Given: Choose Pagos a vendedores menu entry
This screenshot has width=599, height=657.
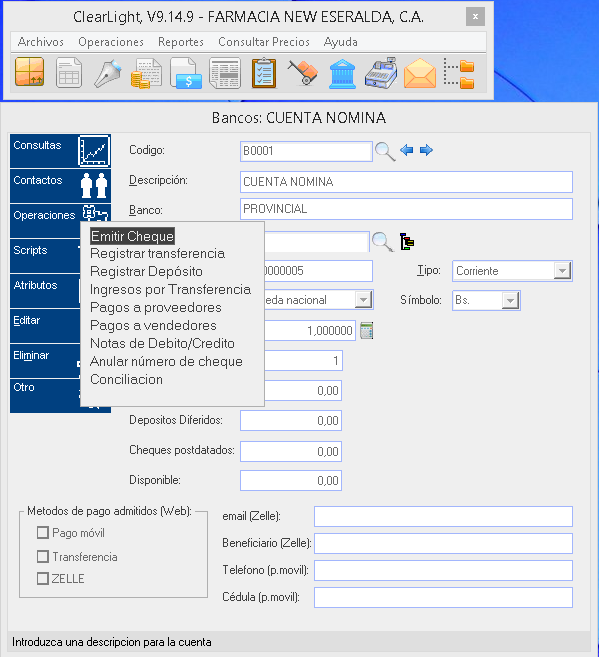Looking at the screenshot, I should click(x=153, y=326).
